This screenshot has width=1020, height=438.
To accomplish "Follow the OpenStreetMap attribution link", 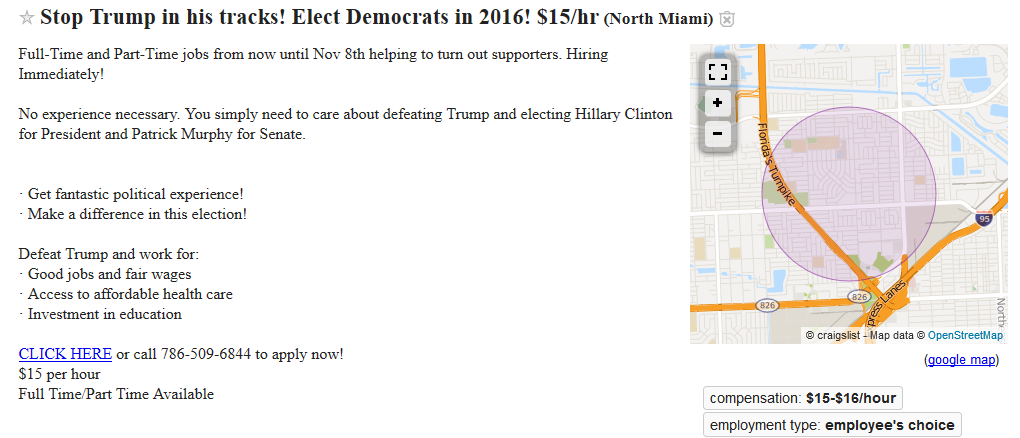I will click(965, 336).
